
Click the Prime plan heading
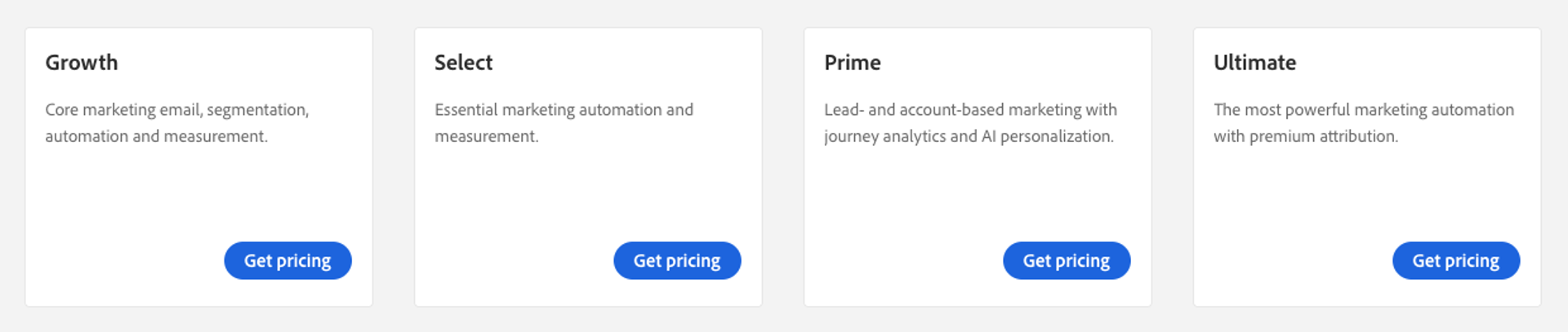pos(852,63)
